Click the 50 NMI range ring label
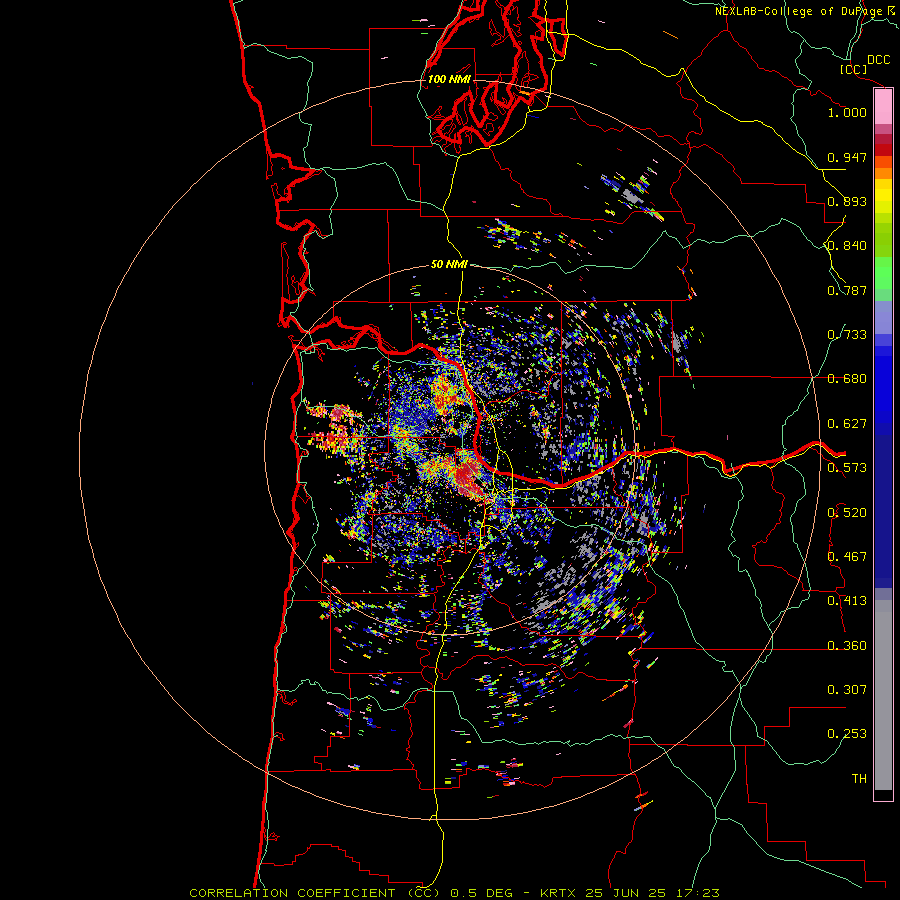900x900 pixels. coord(449,264)
